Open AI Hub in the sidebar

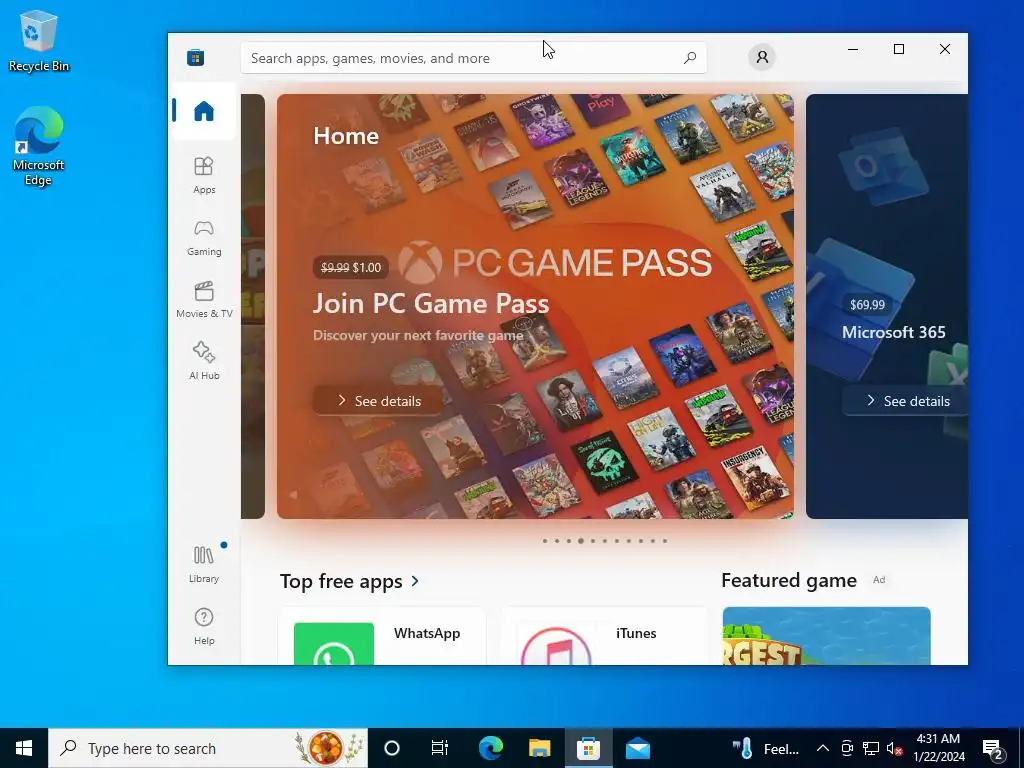coord(204,360)
